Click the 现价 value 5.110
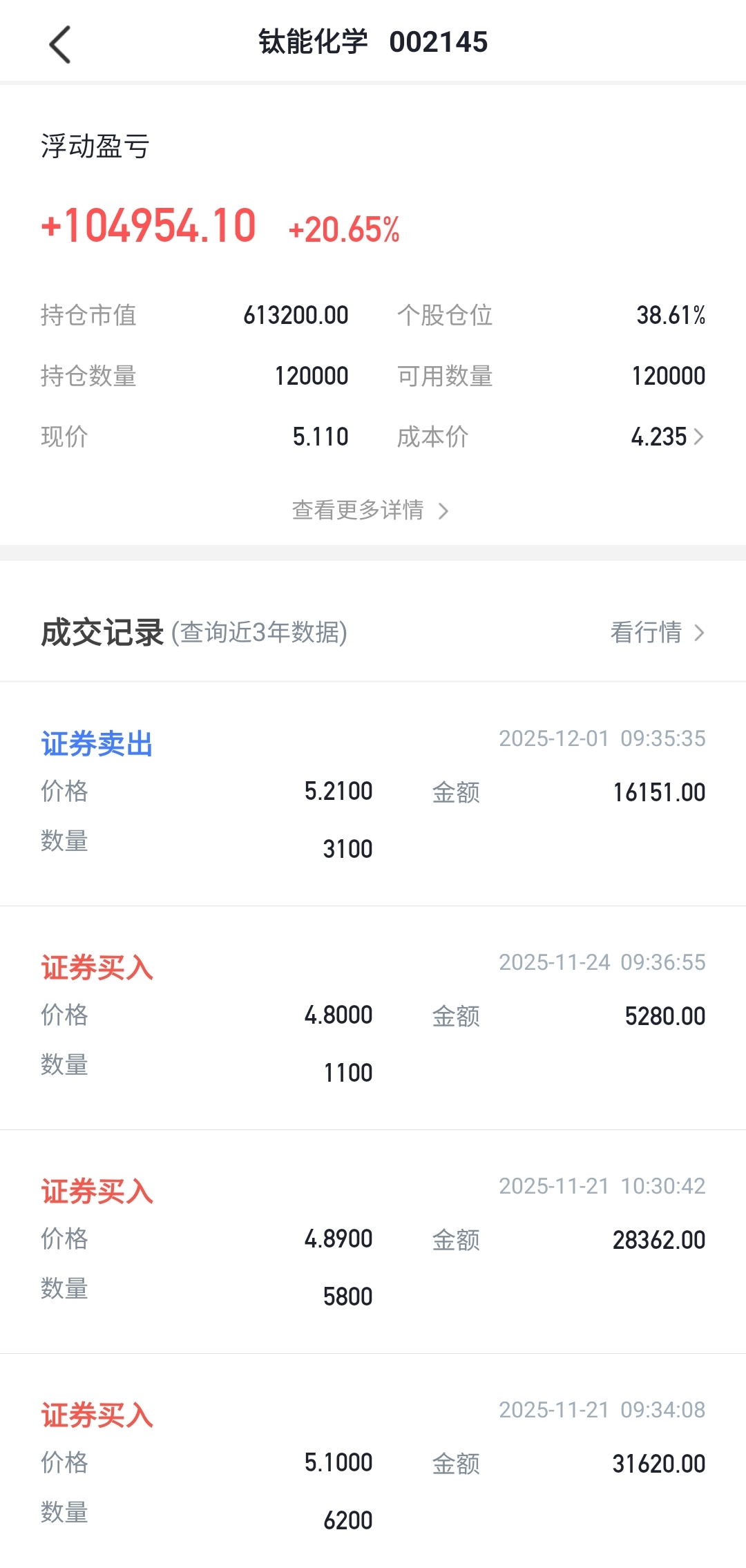The width and height of the screenshot is (746, 1568). tap(321, 437)
